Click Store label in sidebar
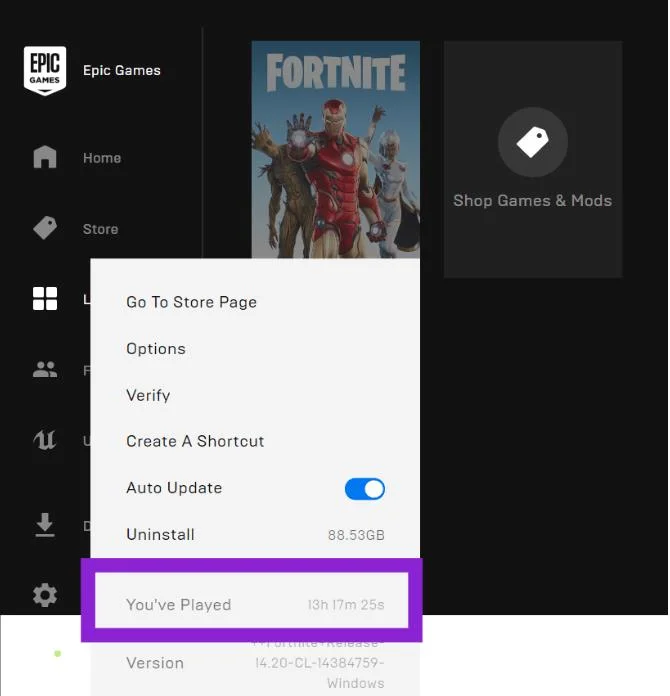The height and width of the screenshot is (696, 670). click(x=100, y=229)
